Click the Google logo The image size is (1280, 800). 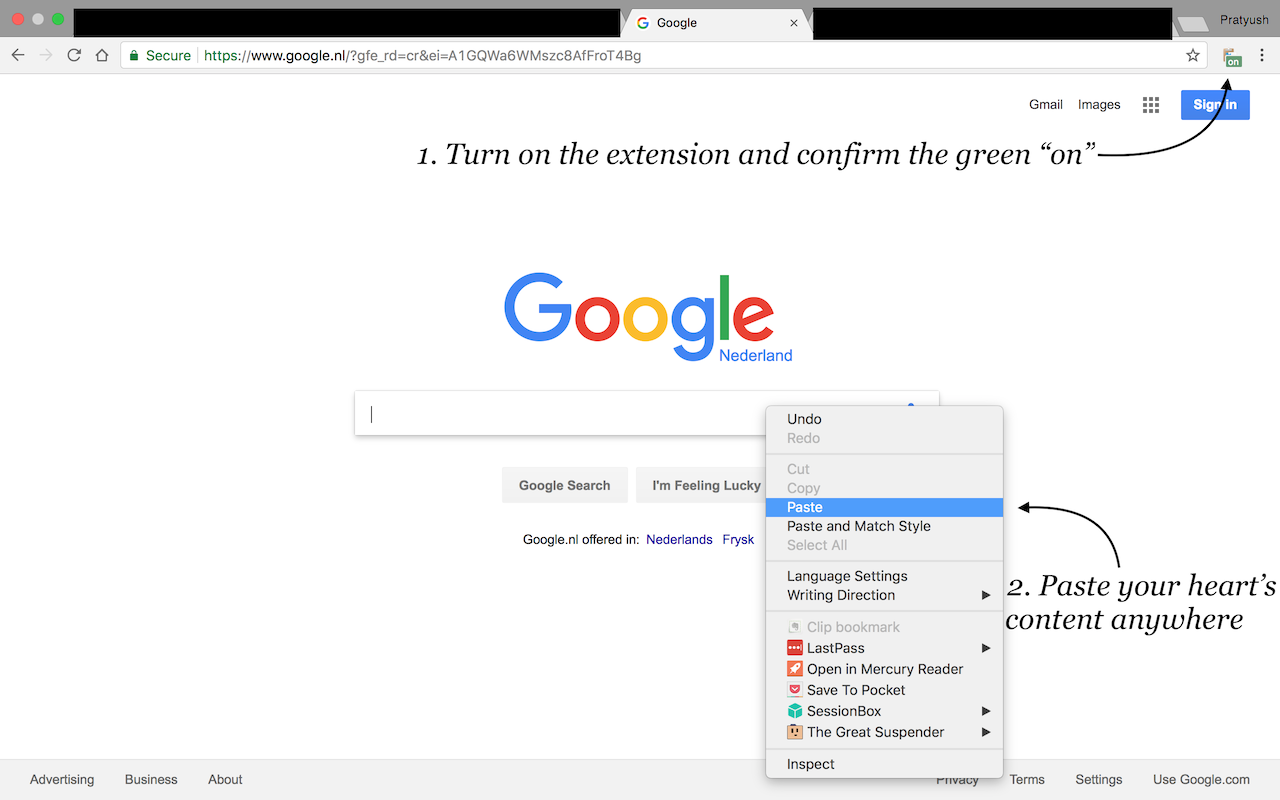coord(640,316)
